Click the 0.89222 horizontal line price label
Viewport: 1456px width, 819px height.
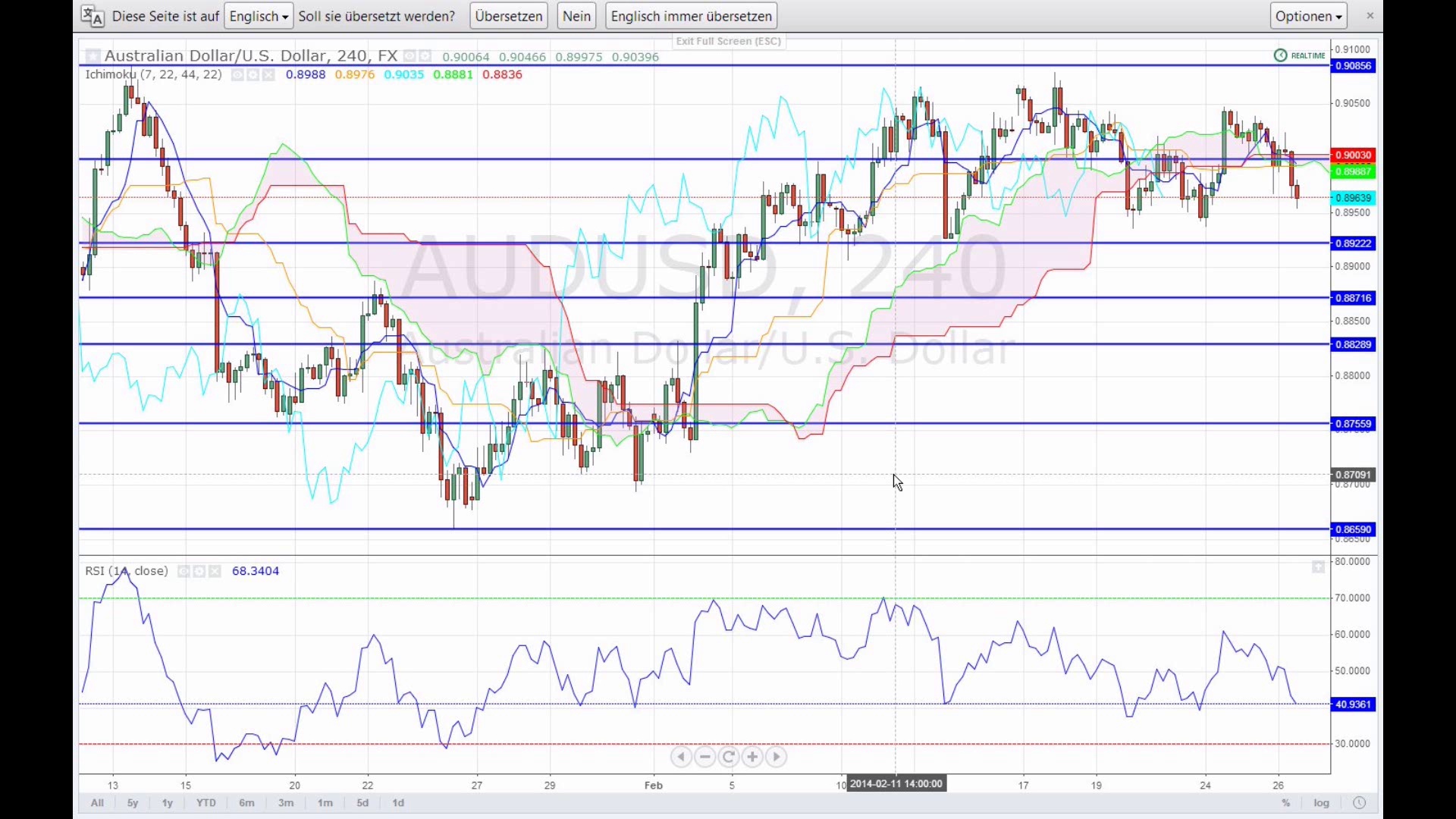tap(1354, 243)
